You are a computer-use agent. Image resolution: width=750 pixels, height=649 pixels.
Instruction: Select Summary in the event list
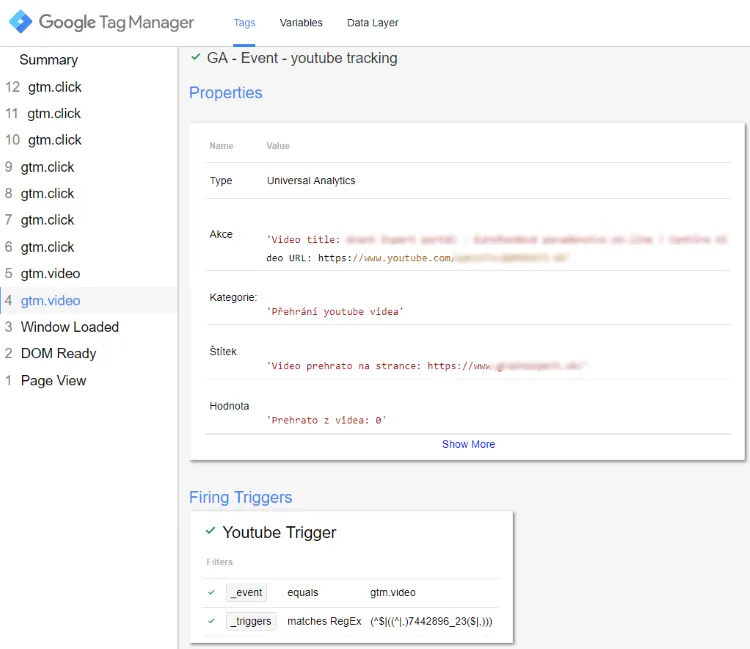48,60
